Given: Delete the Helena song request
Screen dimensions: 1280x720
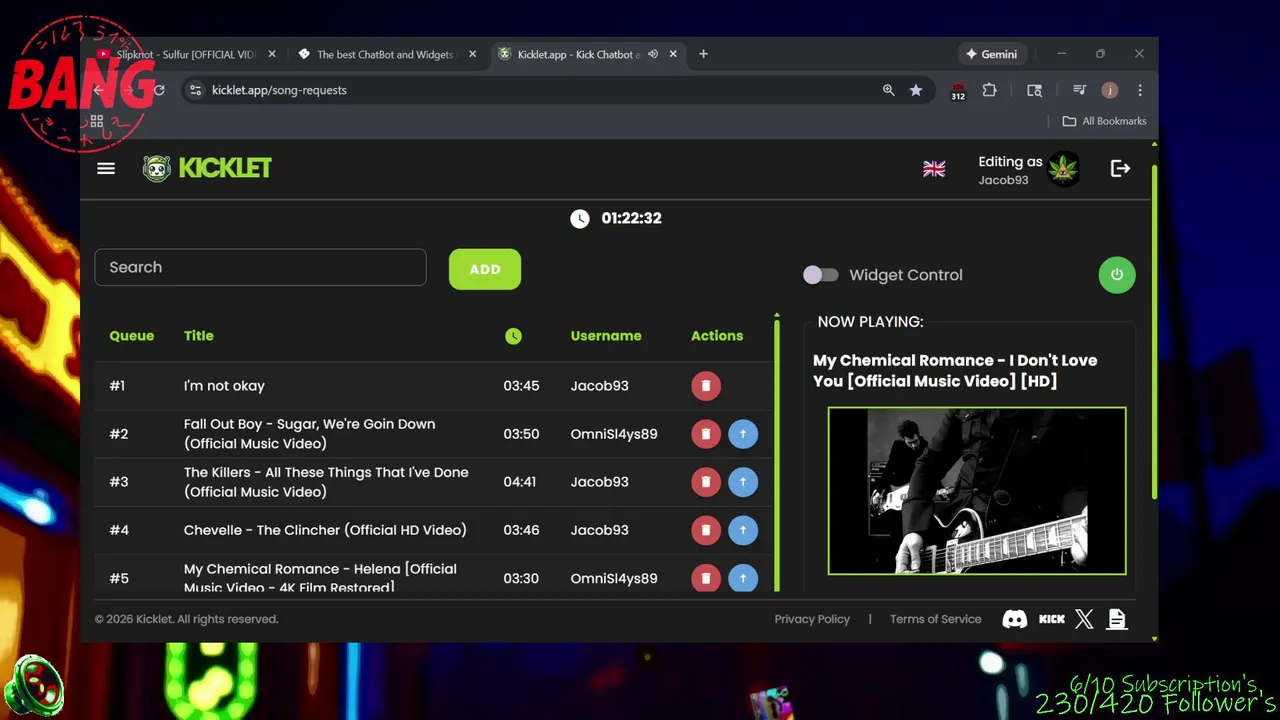Looking at the screenshot, I should (706, 578).
